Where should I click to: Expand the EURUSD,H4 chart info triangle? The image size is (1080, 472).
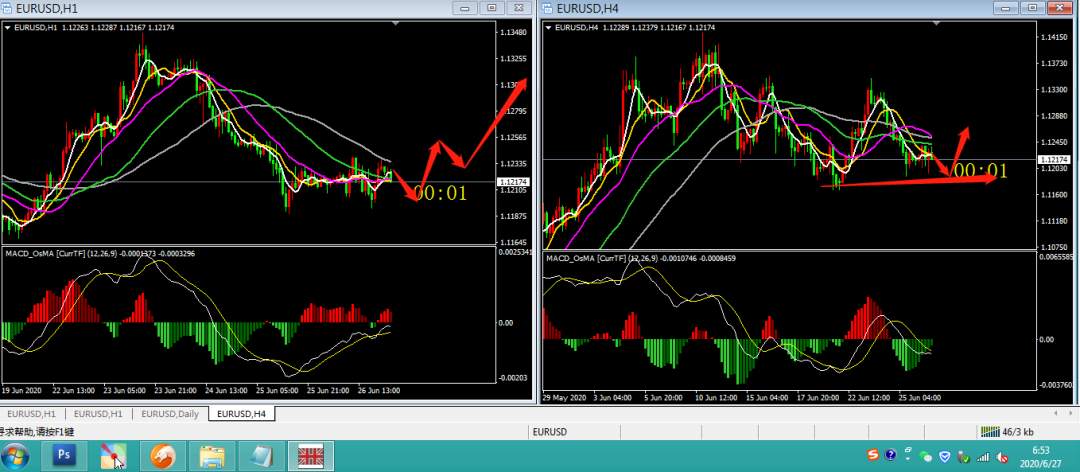[548, 28]
